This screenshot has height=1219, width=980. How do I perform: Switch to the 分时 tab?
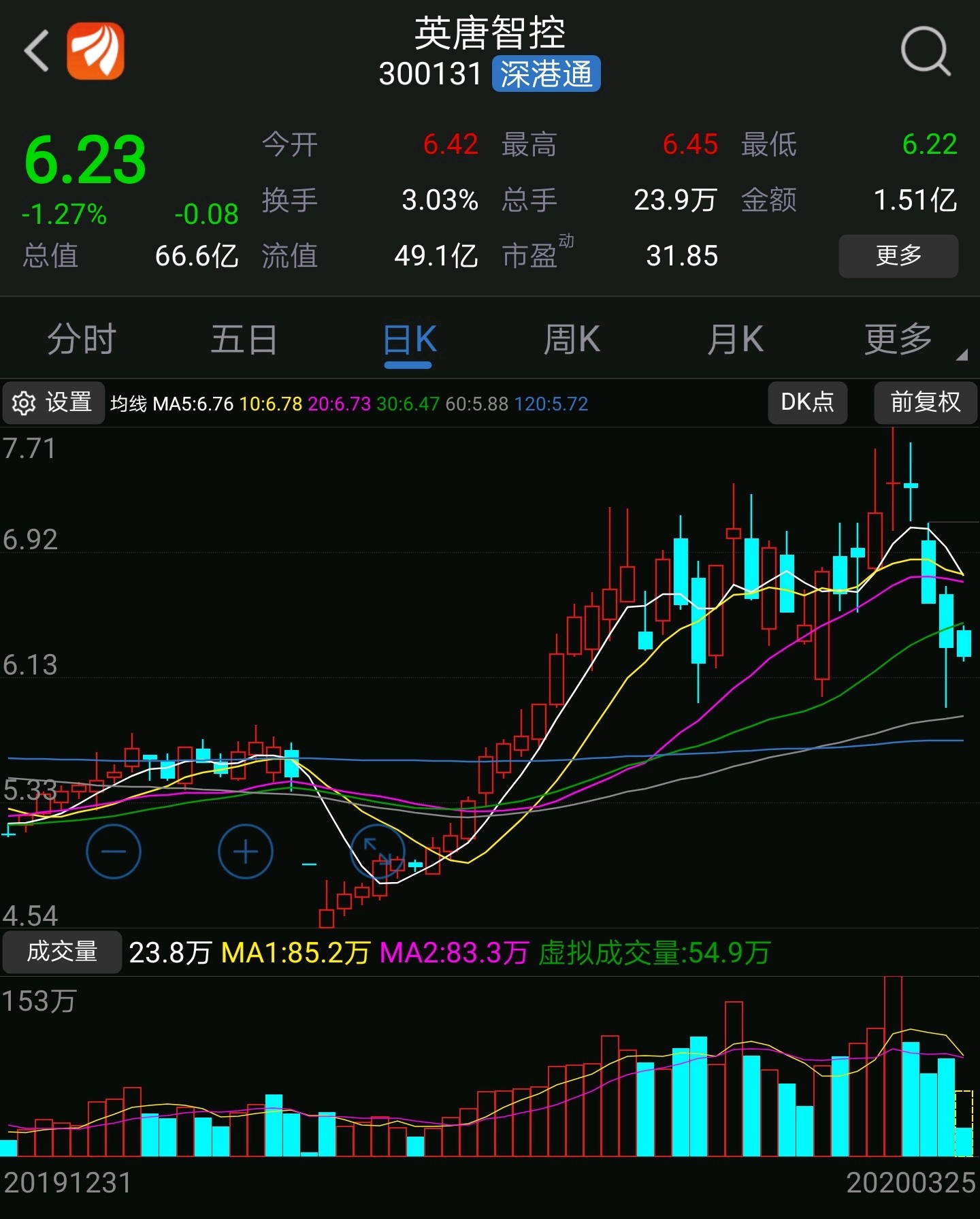[x=82, y=339]
